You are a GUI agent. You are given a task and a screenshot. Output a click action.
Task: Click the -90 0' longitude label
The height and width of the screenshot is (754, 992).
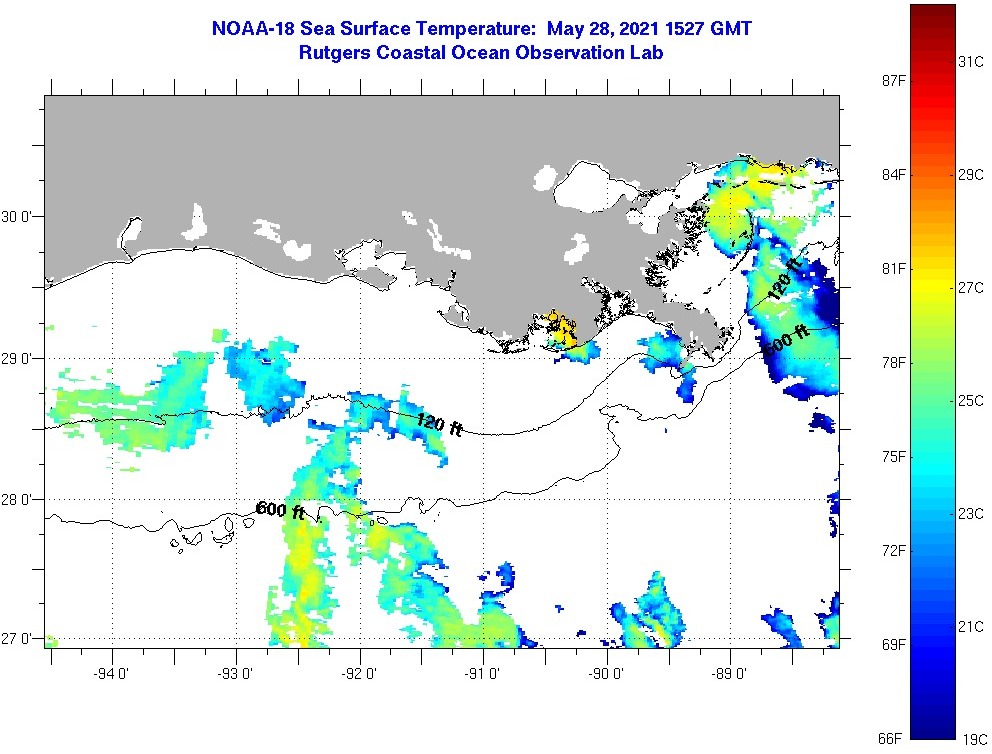[x=605, y=674]
